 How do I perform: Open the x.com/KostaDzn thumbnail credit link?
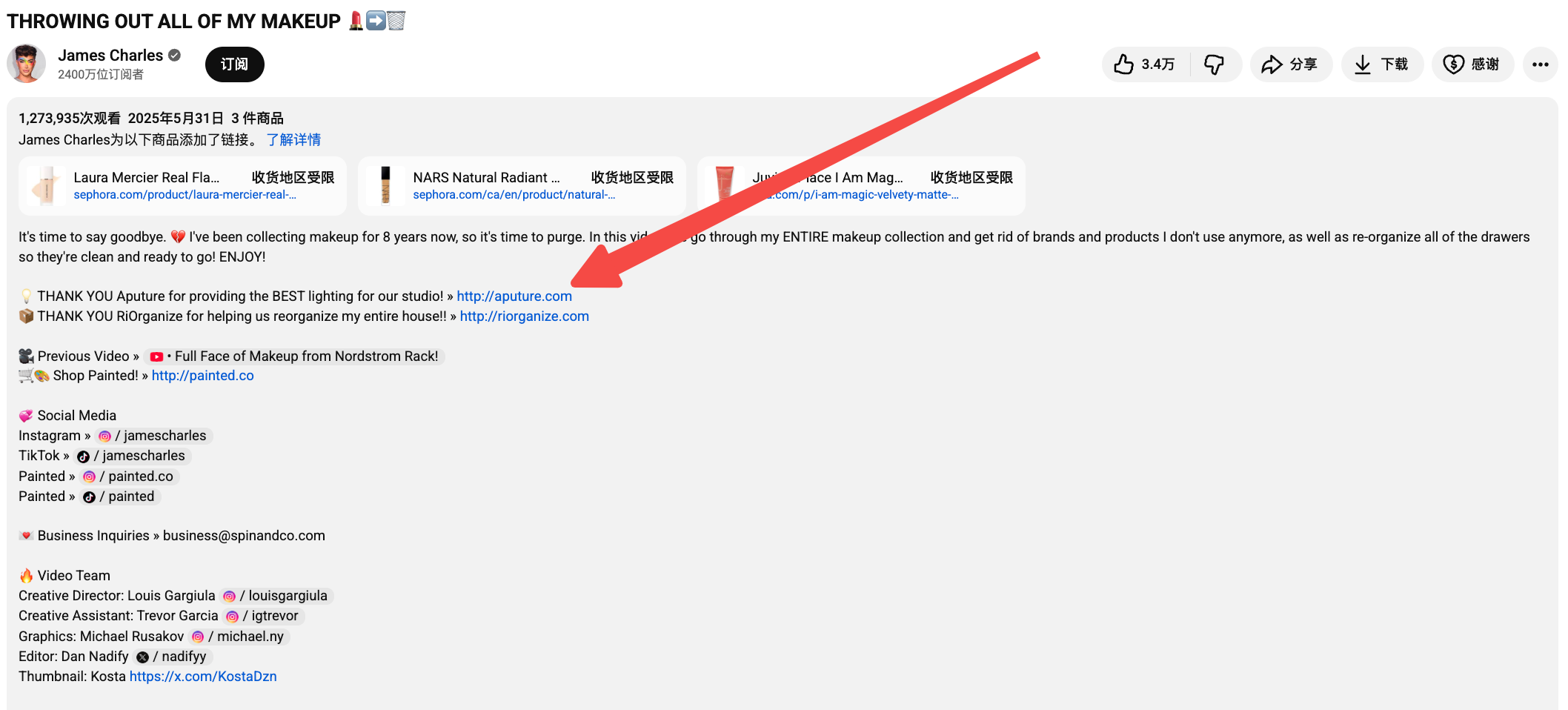coord(202,676)
